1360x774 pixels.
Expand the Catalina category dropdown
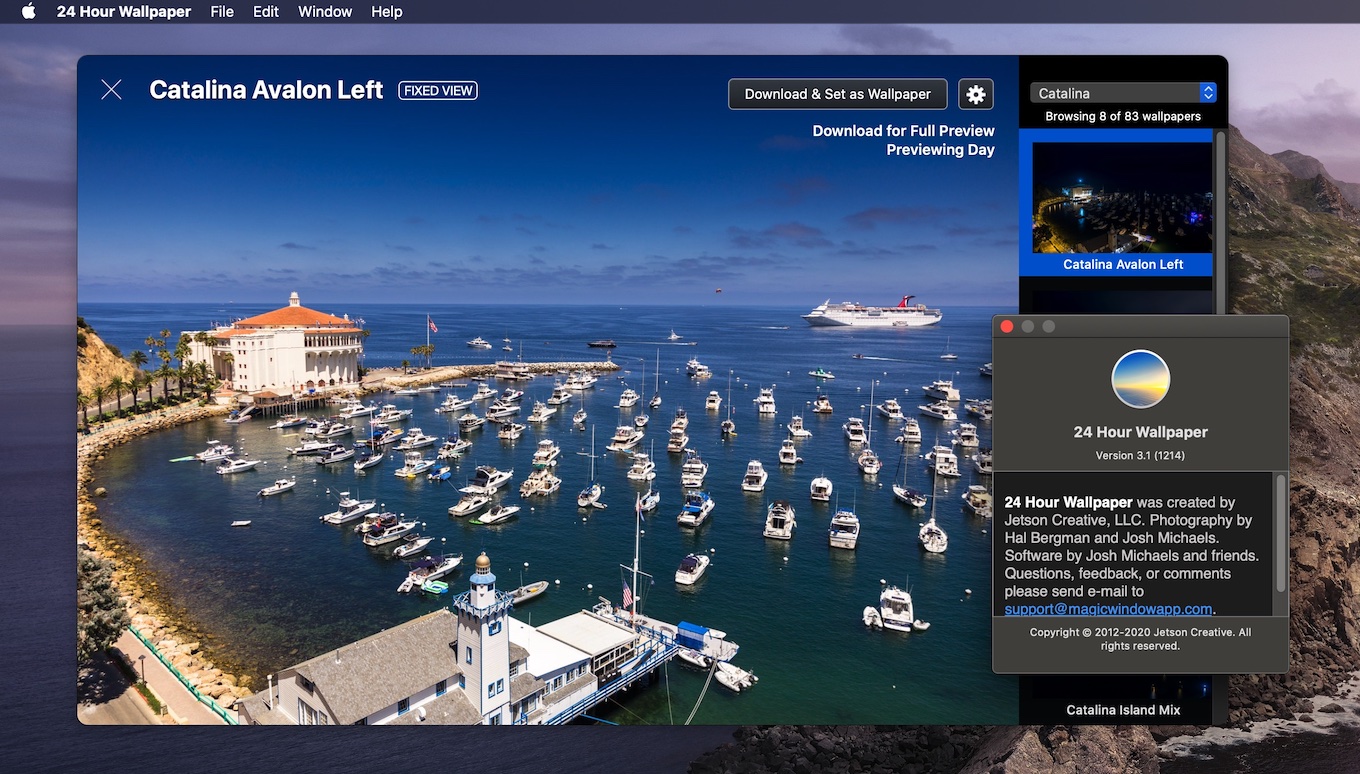(1123, 93)
